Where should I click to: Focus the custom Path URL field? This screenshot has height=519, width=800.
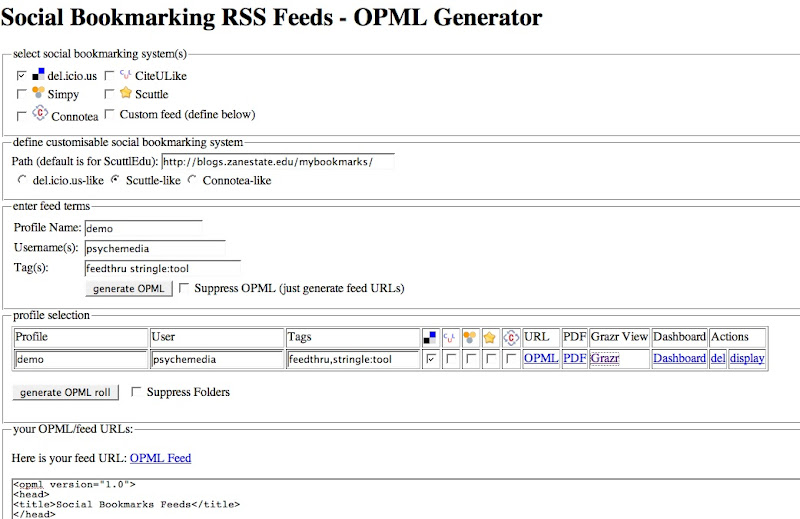[x=278, y=162]
